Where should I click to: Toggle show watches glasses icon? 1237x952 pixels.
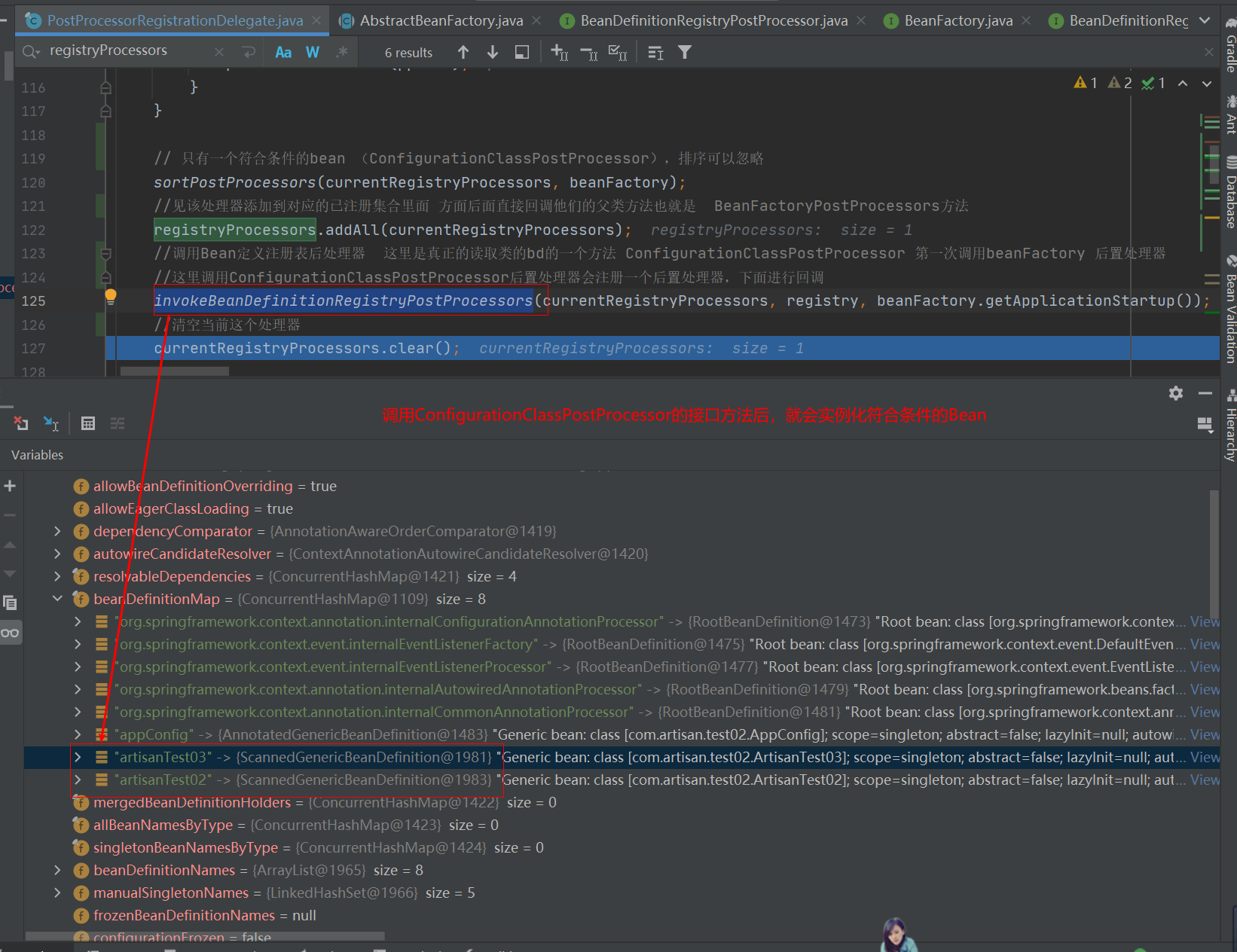click(x=10, y=633)
